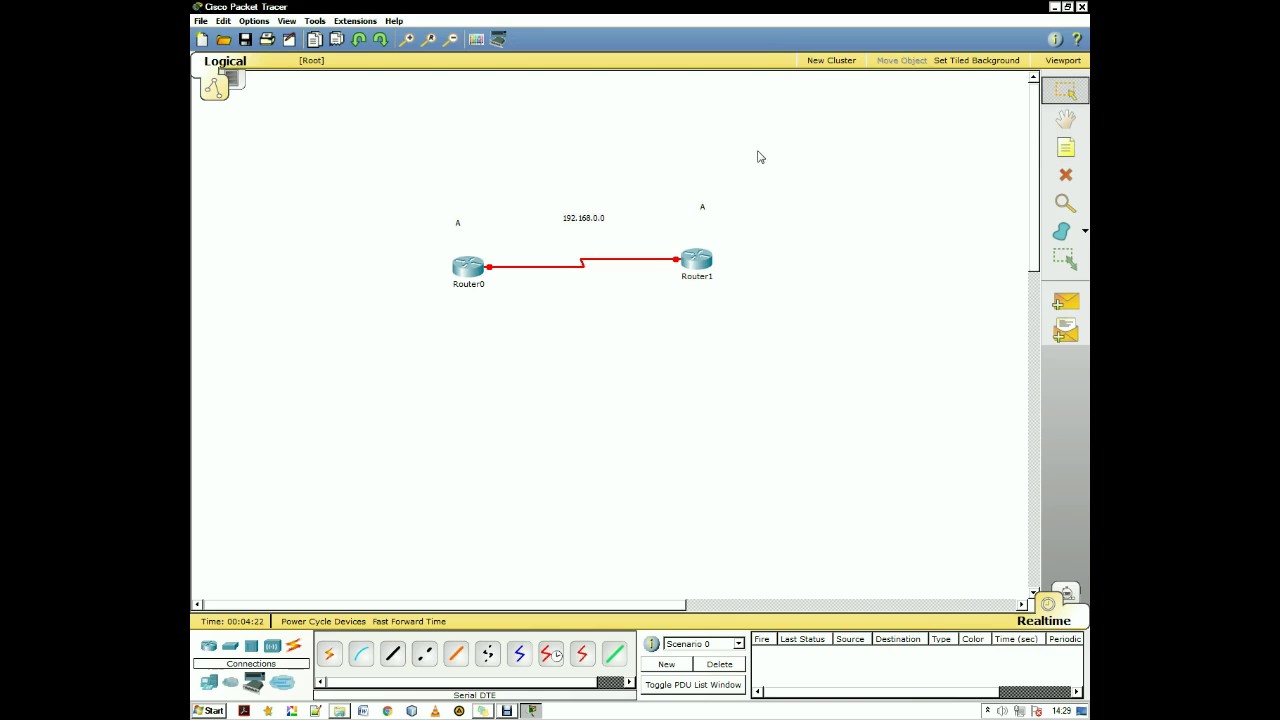Select Wireless Devices category icon
Image resolution: width=1280 pixels, height=720 pixels.
coord(272,646)
